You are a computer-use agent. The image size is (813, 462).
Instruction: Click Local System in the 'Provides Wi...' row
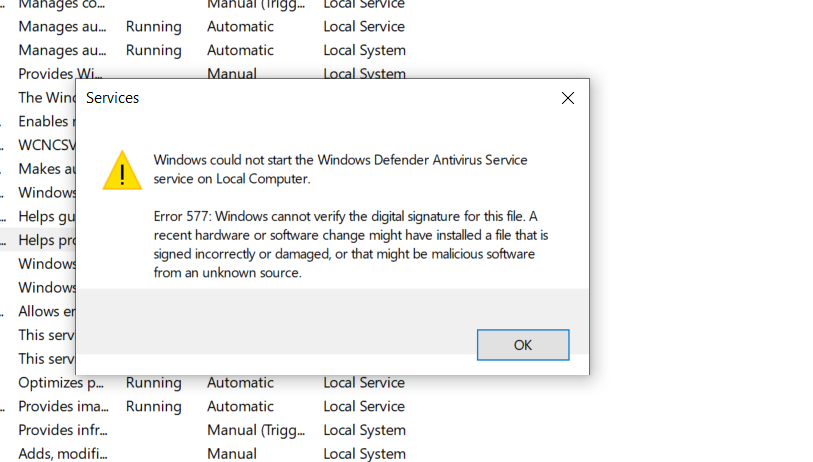[365, 74]
